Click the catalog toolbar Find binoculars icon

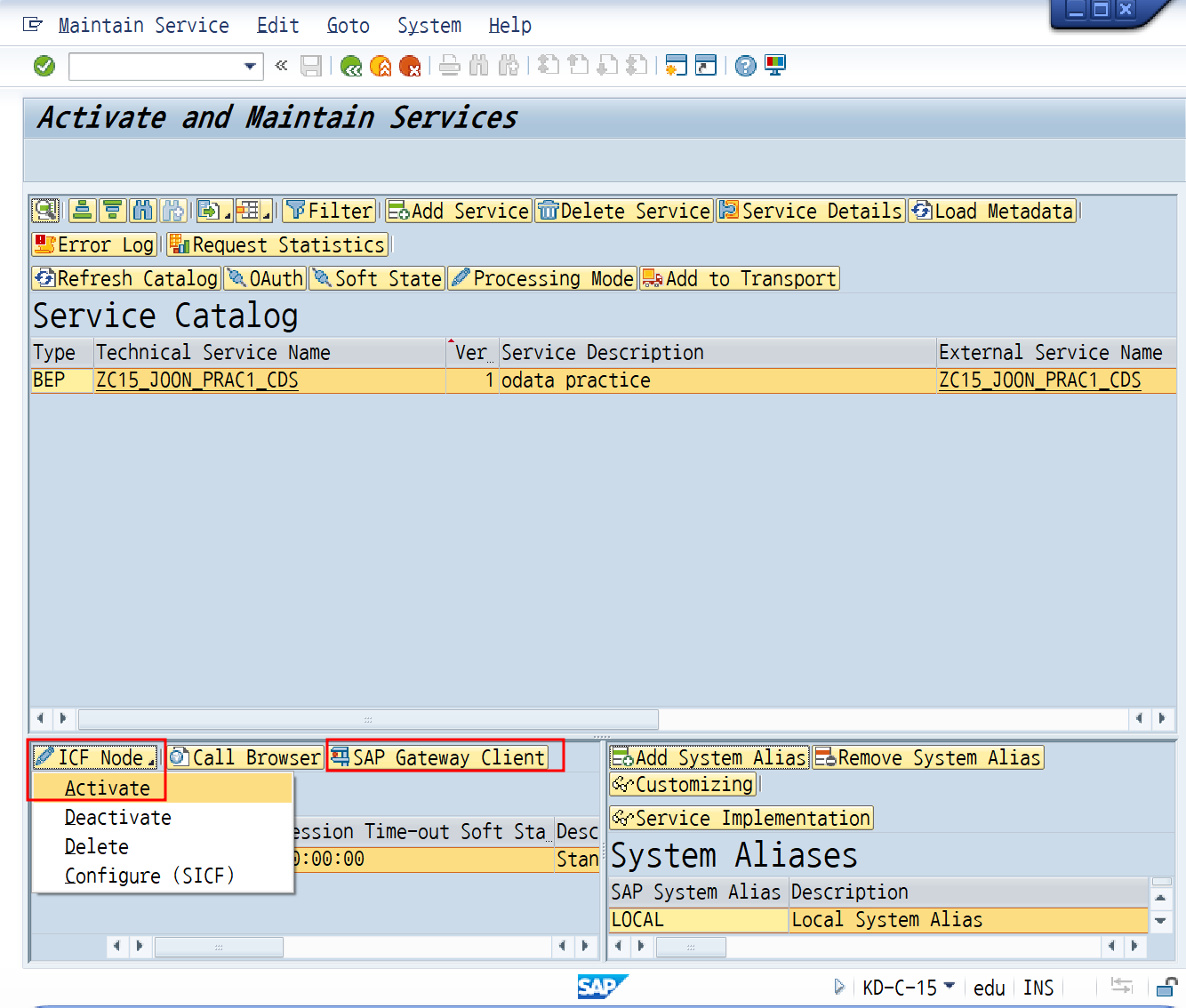(x=143, y=211)
